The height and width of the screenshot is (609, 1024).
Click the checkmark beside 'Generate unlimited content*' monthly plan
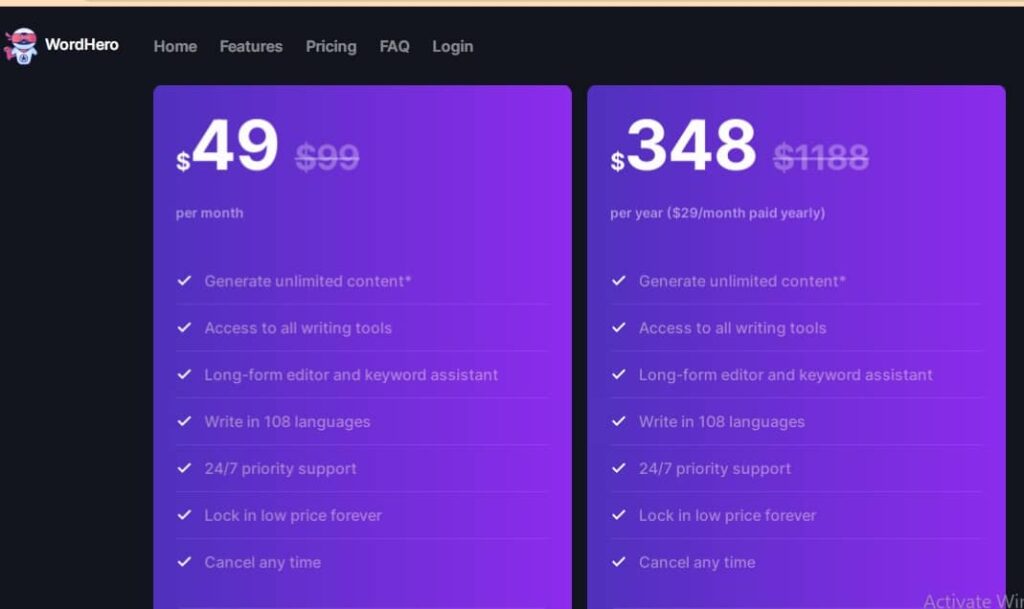pos(184,281)
